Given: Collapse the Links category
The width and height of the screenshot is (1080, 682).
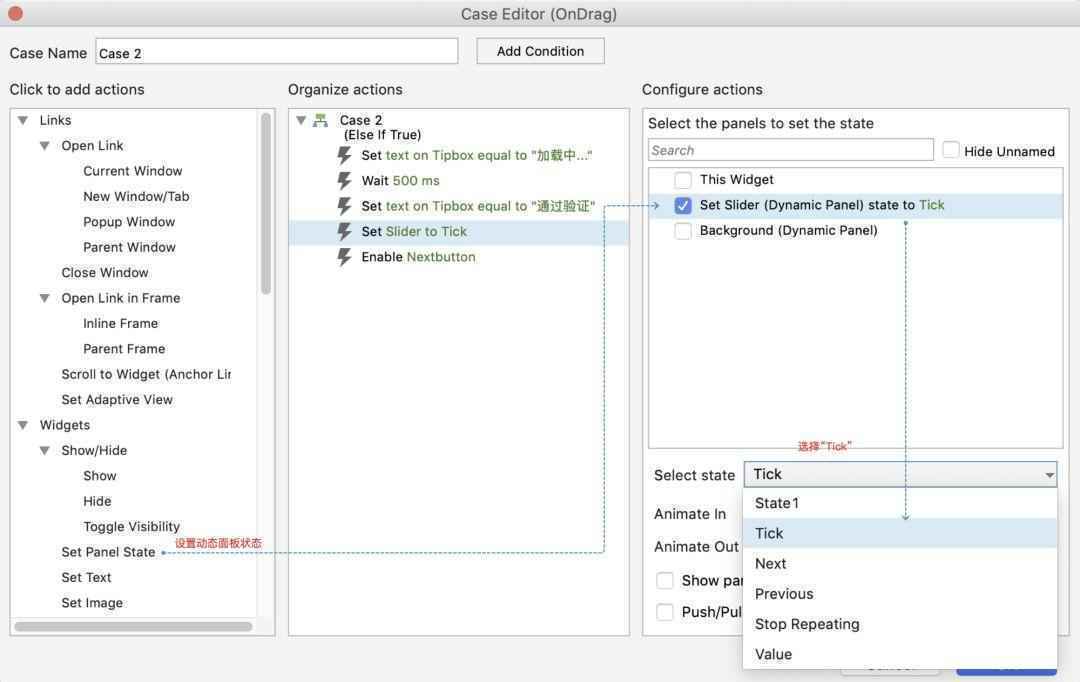Looking at the screenshot, I should [23, 121].
